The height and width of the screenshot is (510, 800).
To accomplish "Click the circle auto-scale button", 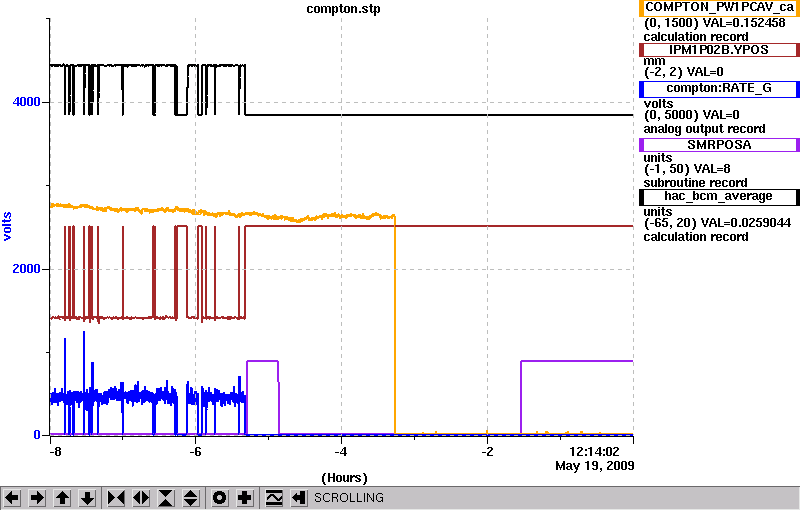I will (x=219, y=497).
